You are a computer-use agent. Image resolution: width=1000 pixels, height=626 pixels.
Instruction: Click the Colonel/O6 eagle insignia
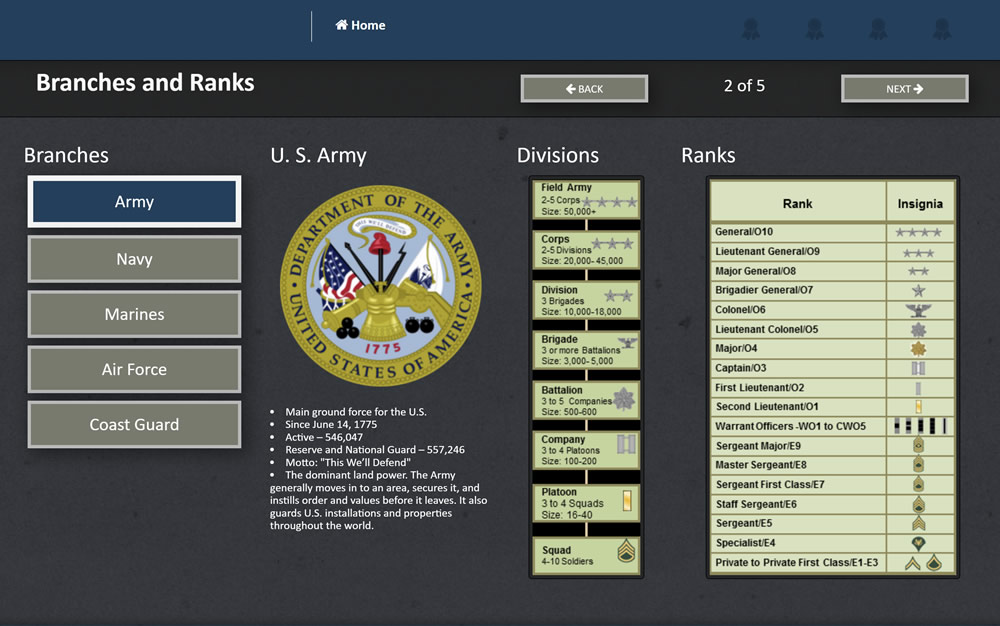[x=918, y=310]
